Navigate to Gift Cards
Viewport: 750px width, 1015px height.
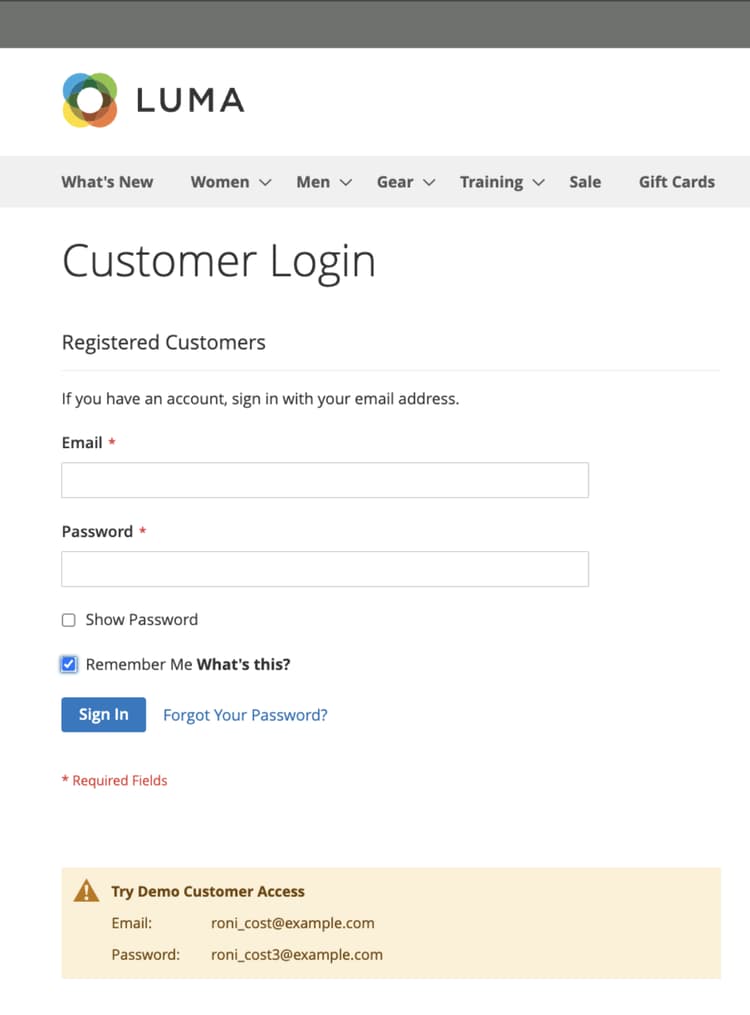pos(677,182)
